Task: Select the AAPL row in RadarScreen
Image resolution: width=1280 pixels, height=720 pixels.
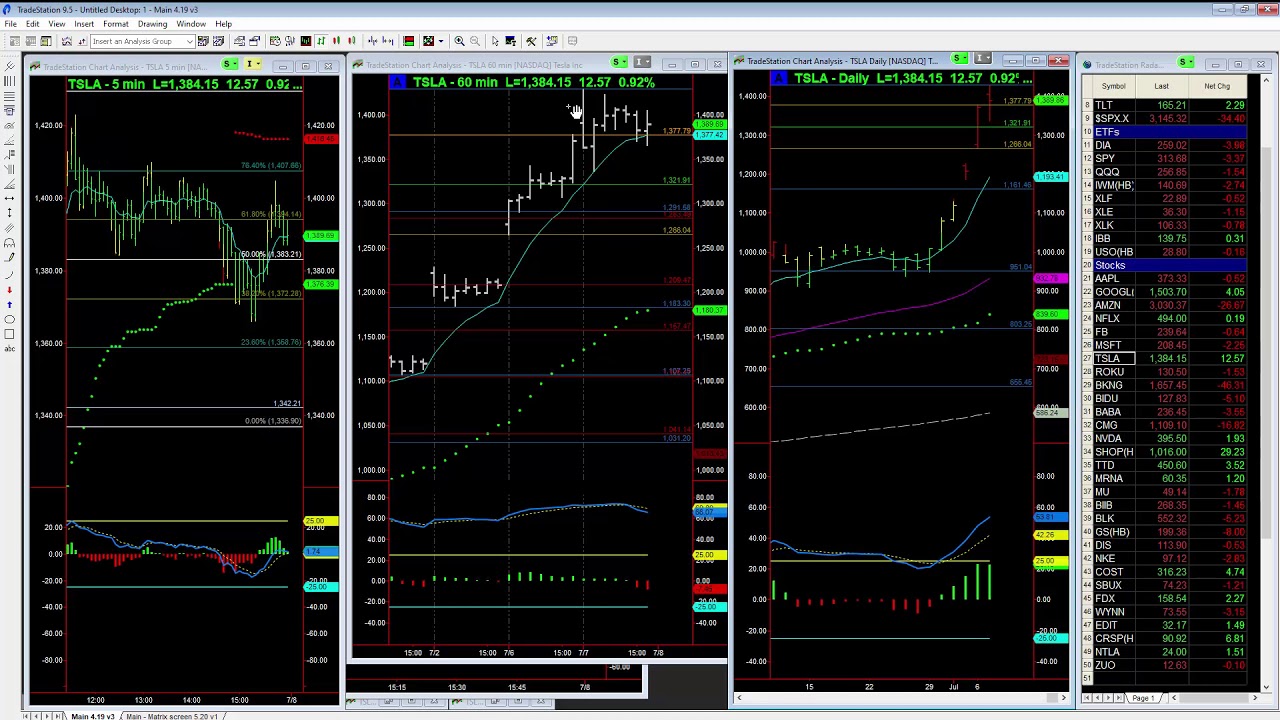Action: tap(1164, 278)
